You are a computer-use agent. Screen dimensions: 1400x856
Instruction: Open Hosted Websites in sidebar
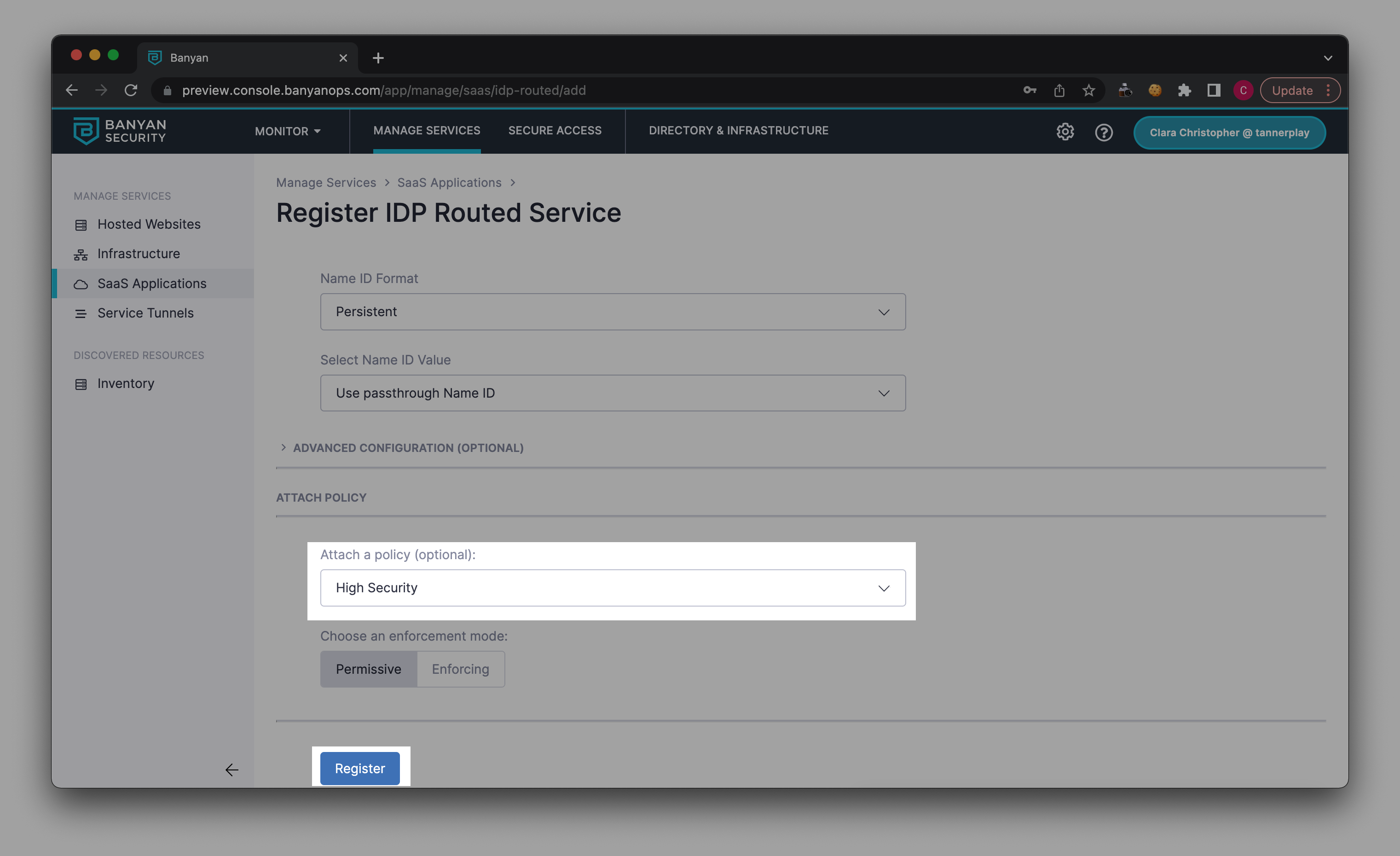coord(148,225)
